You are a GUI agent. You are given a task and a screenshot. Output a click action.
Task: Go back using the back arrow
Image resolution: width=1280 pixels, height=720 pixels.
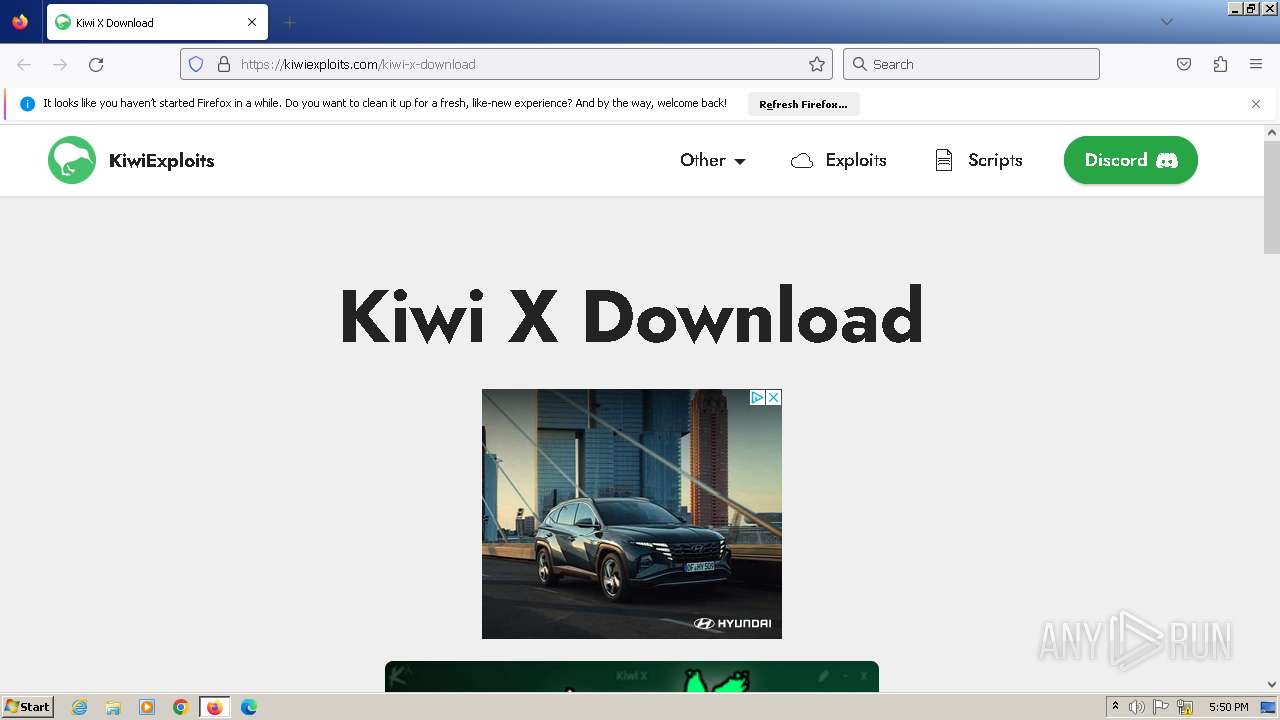24,64
